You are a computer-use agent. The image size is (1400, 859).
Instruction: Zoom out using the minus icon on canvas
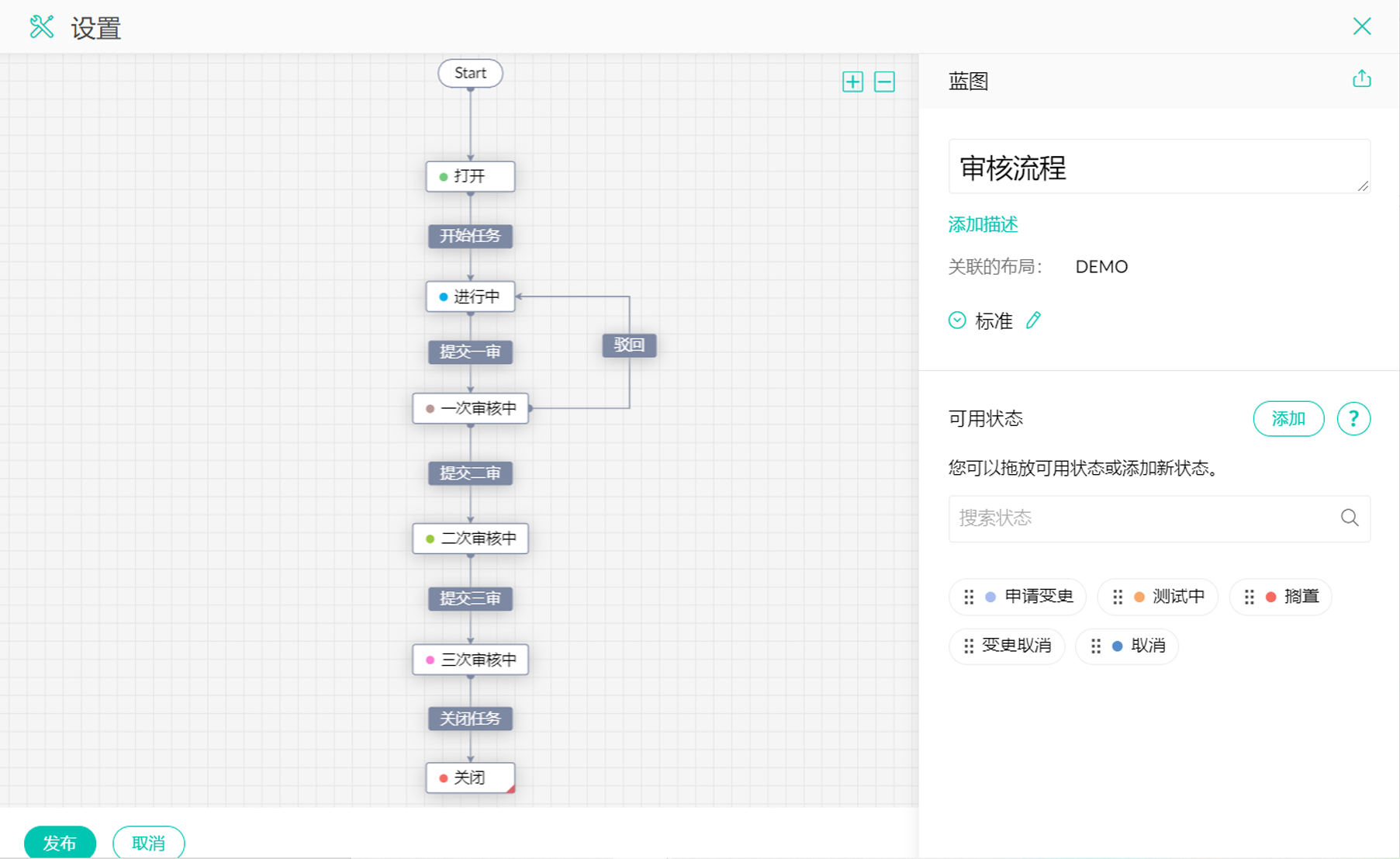click(884, 81)
